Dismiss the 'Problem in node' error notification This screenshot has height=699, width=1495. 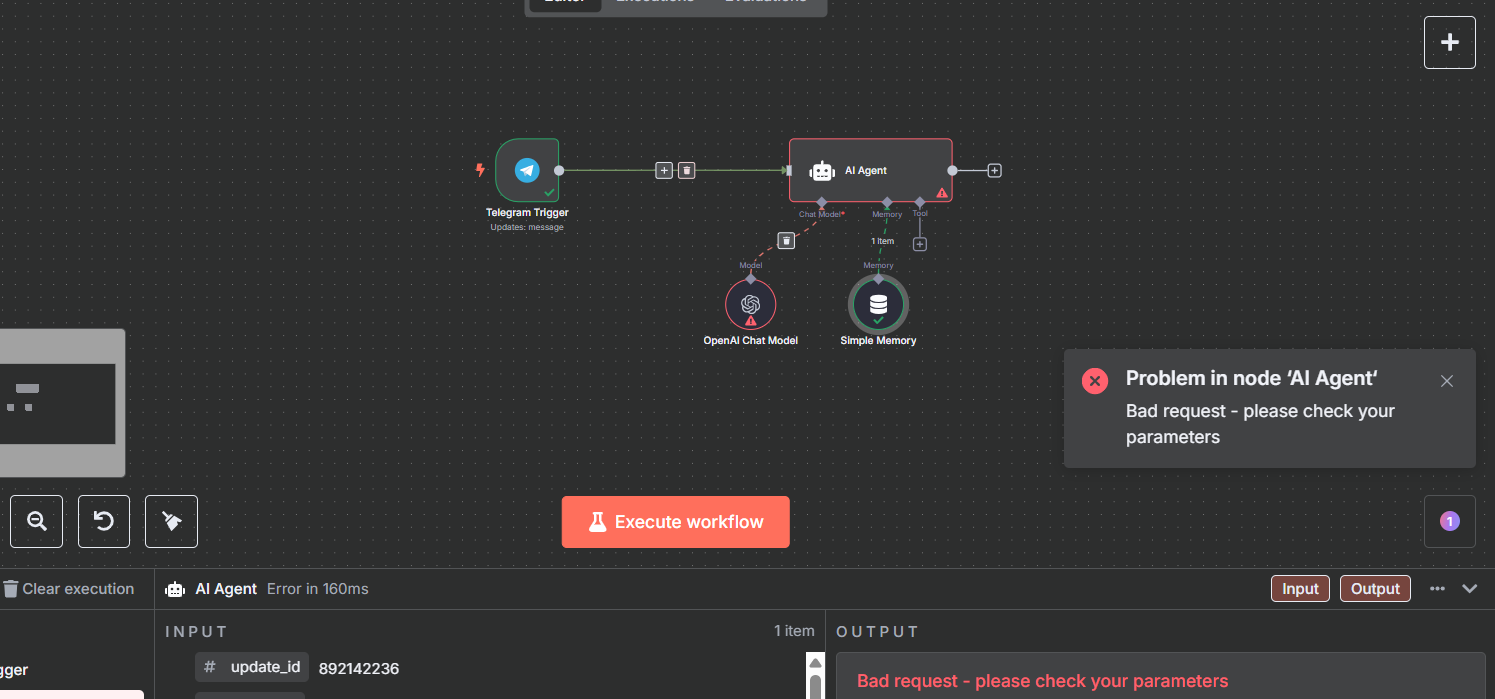[x=1447, y=381]
